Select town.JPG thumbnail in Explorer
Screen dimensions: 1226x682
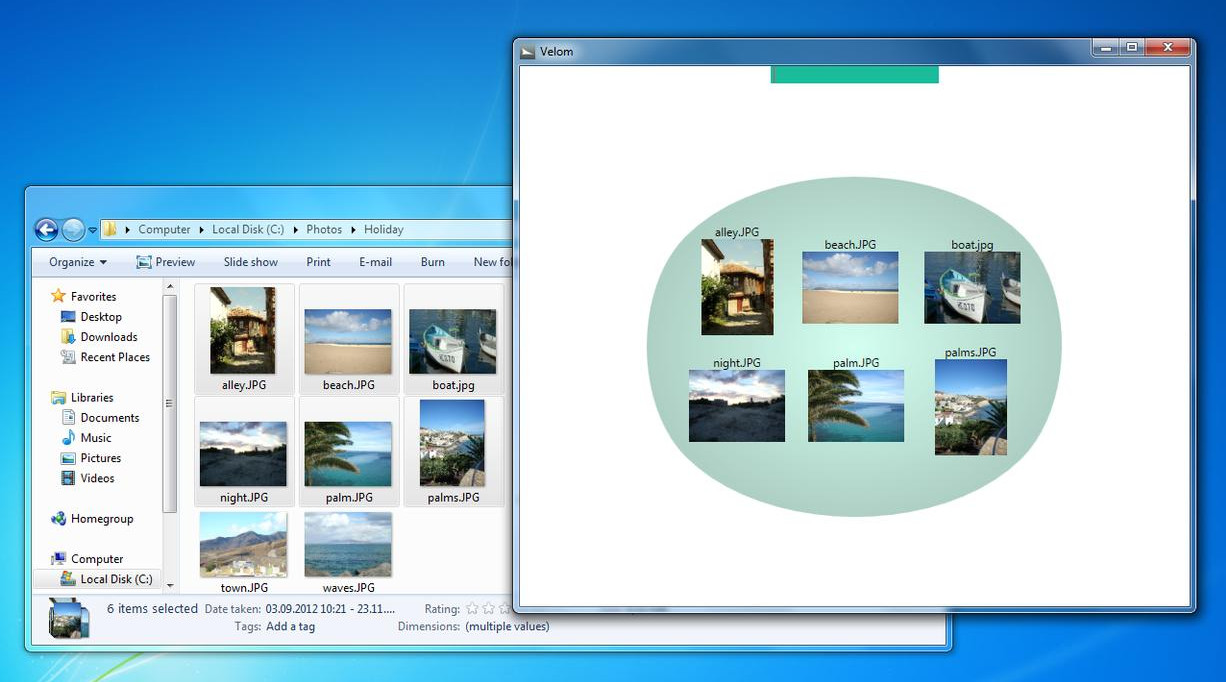[x=243, y=545]
